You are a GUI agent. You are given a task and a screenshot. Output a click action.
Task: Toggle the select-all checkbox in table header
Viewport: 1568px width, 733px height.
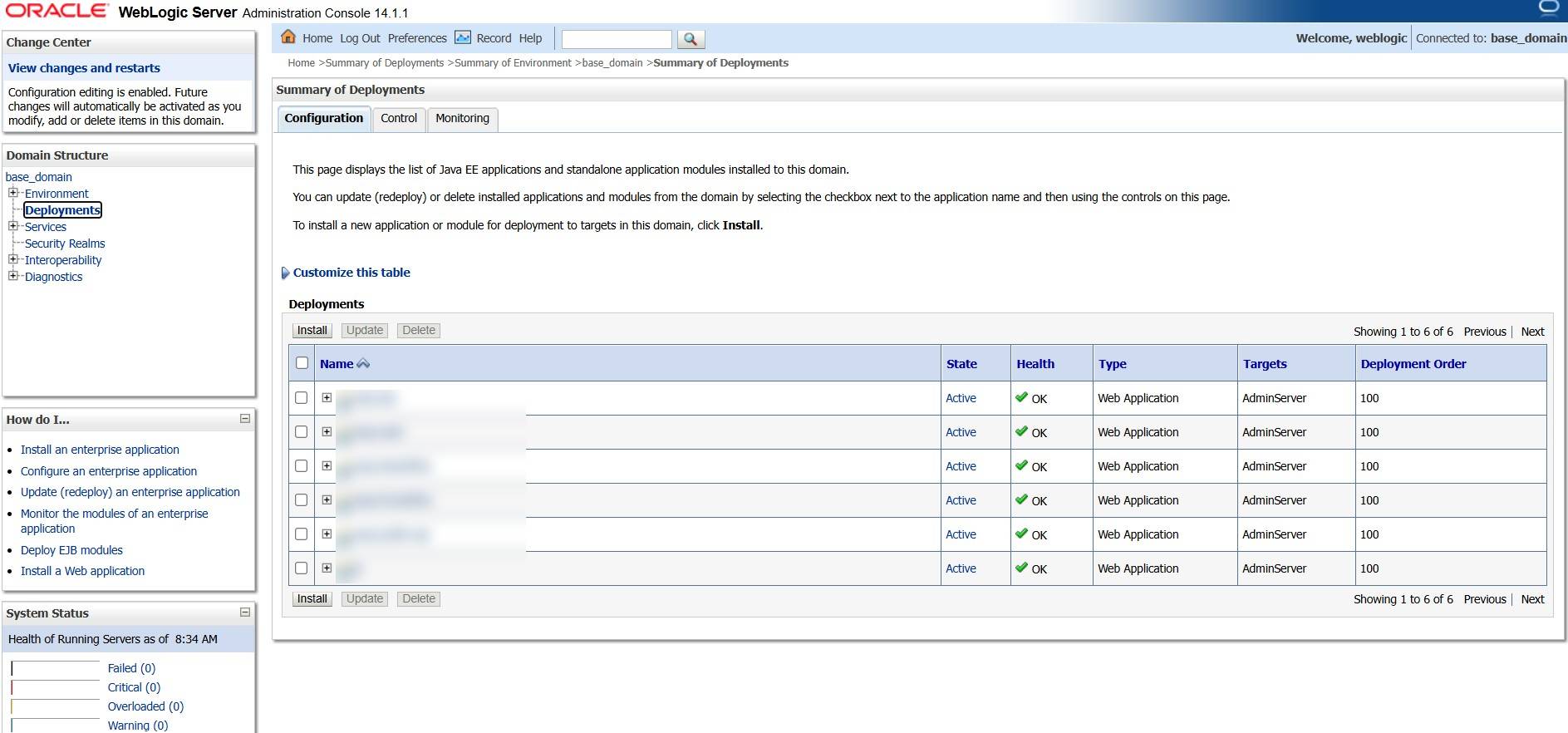pyautogui.click(x=302, y=363)
